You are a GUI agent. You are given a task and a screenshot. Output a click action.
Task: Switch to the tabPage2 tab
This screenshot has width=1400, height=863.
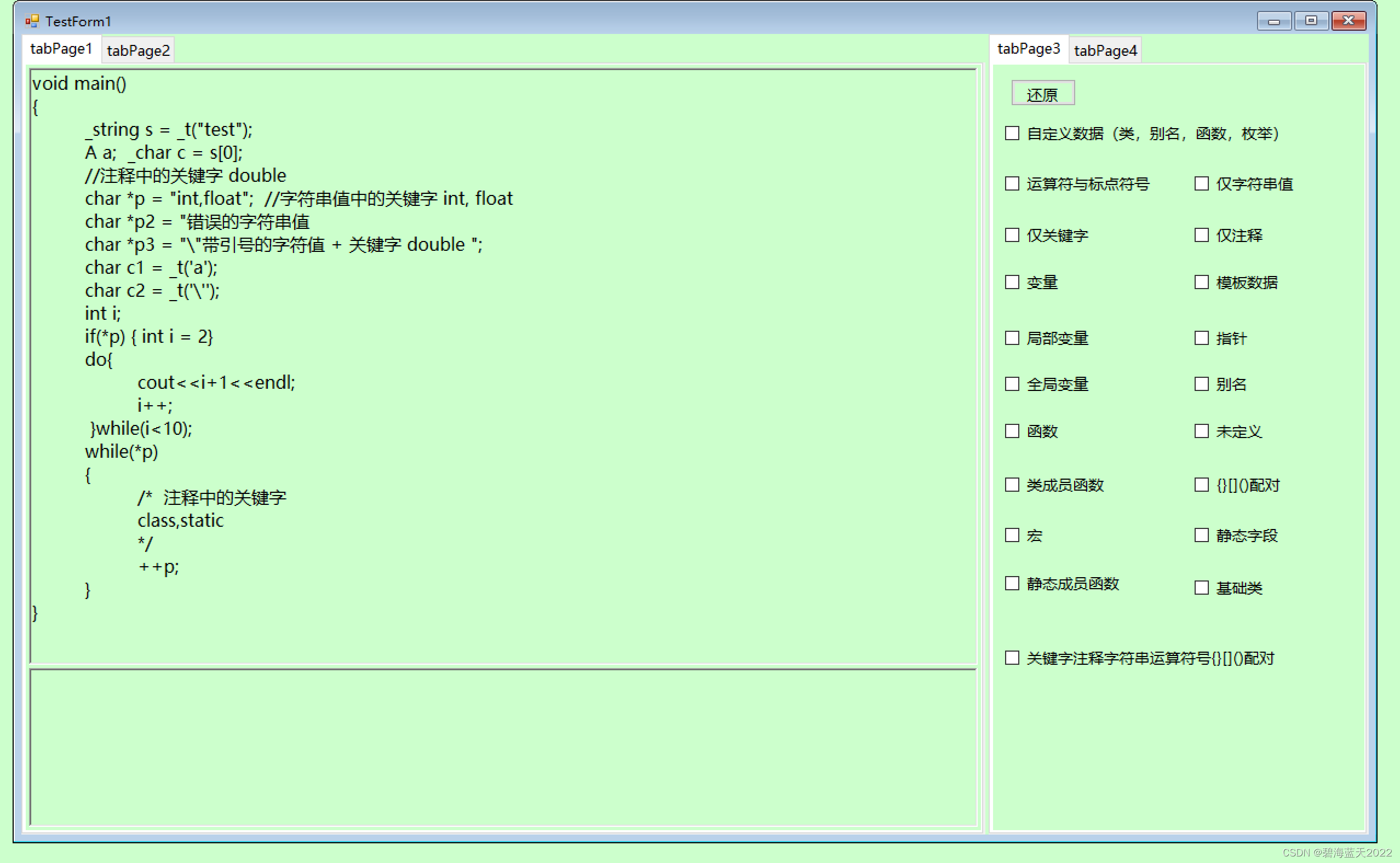coord(138,51)
